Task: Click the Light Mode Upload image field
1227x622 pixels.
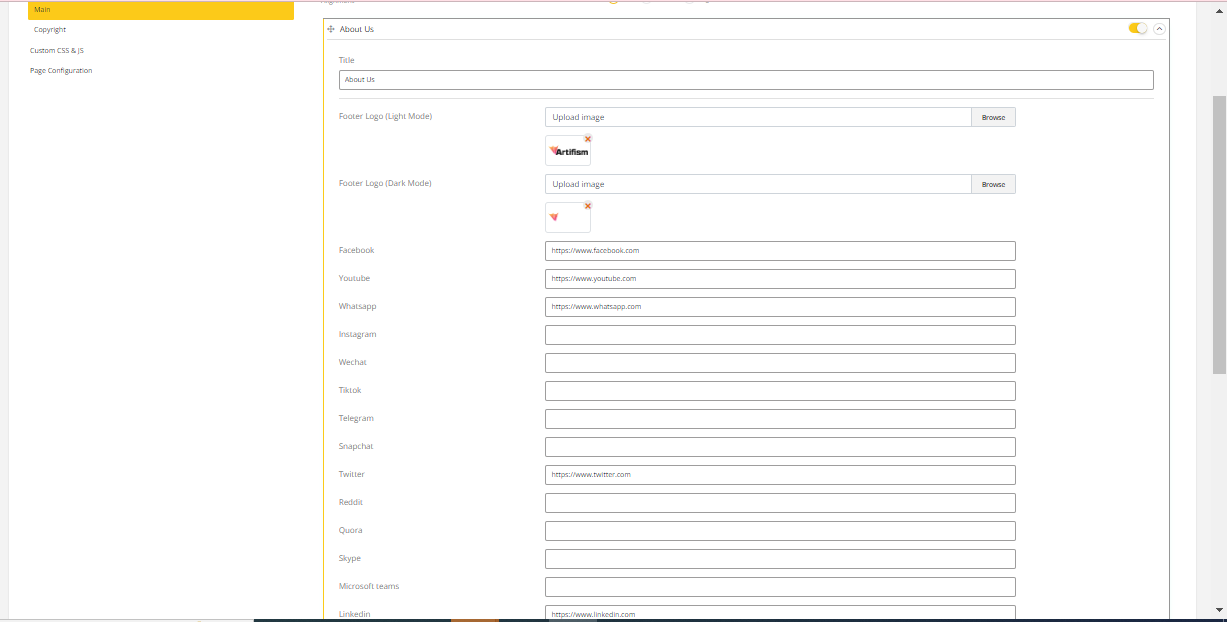Action: [x=758, y=117]
